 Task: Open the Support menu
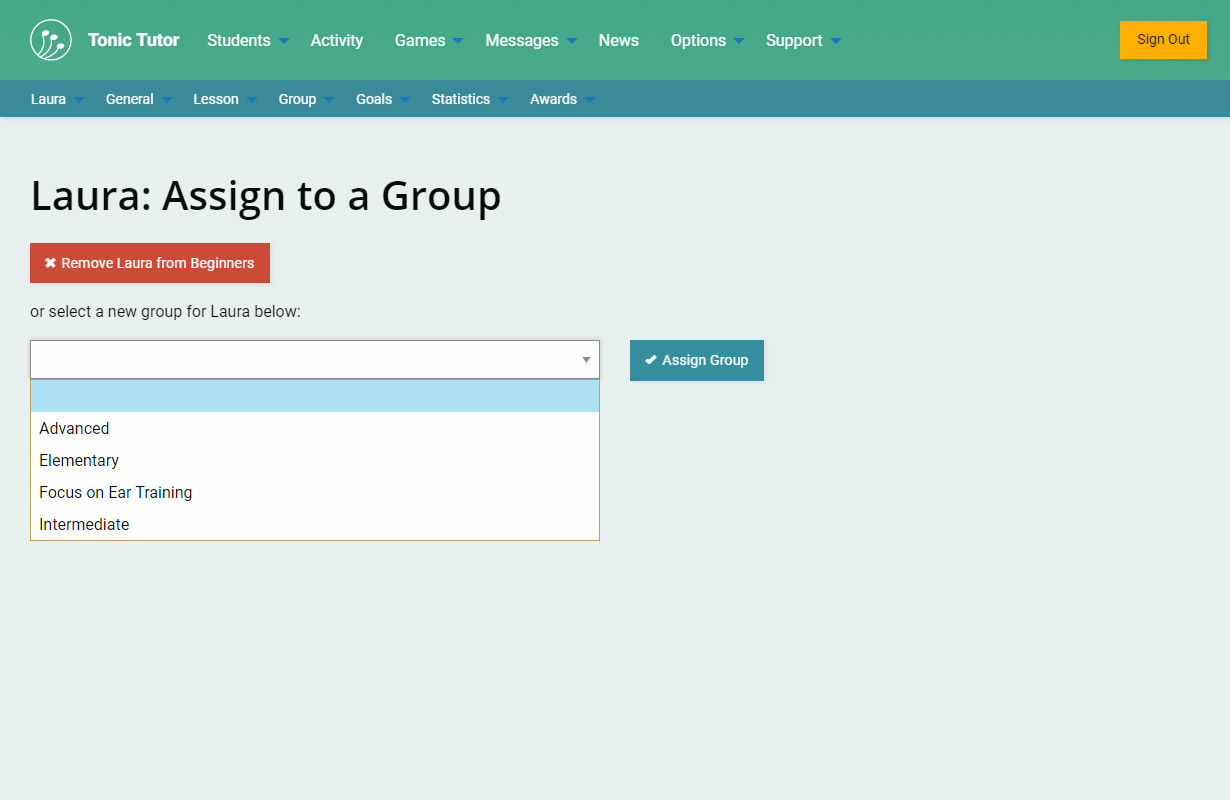[802, 40]
